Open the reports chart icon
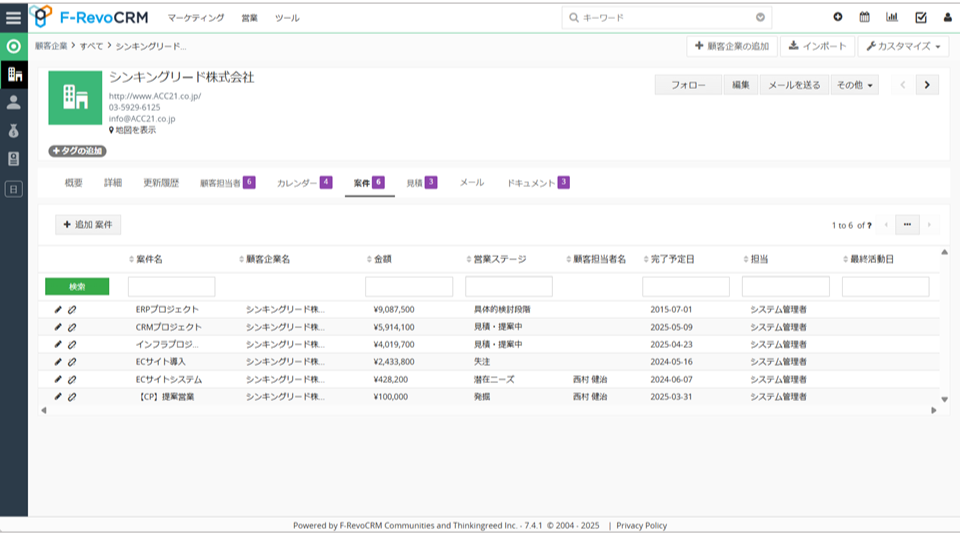The height and width of the screenshot is (535, 960). [x=892, y=17]
